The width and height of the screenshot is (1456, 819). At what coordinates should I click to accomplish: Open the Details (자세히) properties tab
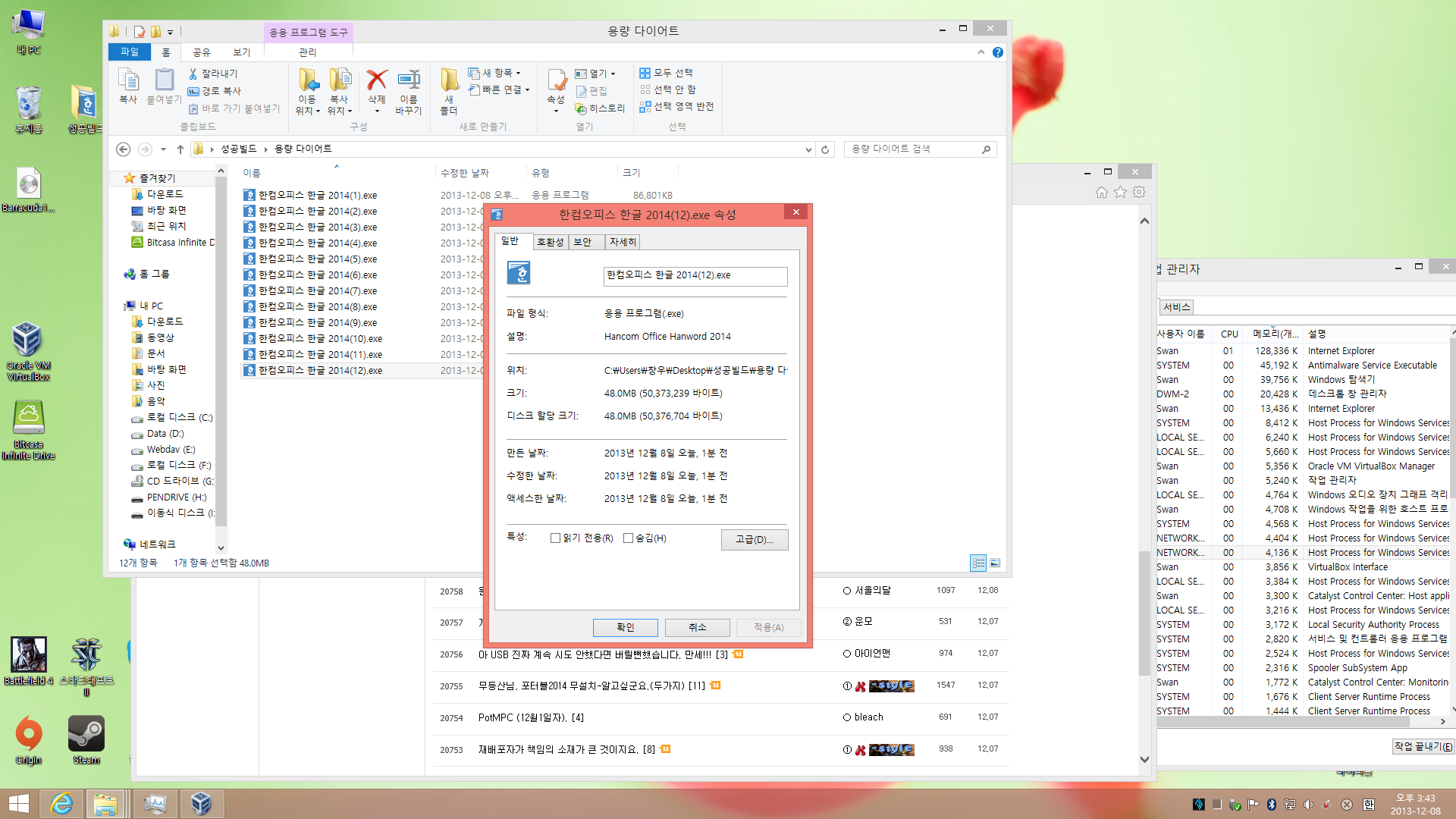(x=623, y=242)
